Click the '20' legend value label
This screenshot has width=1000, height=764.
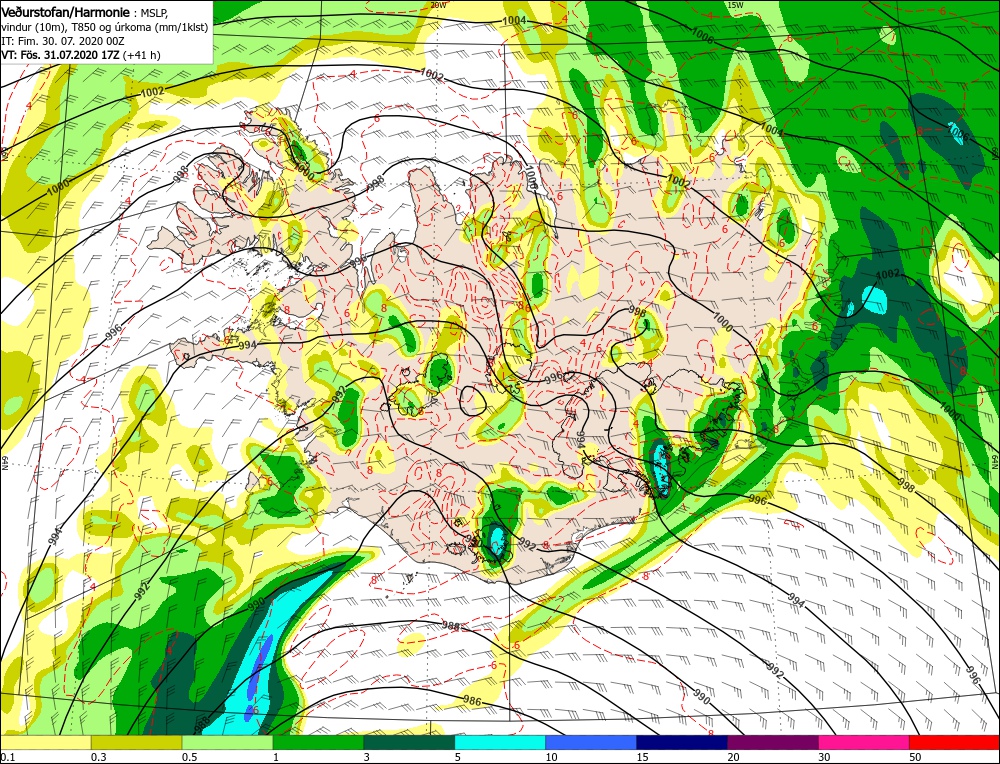(x=733, y=757)
